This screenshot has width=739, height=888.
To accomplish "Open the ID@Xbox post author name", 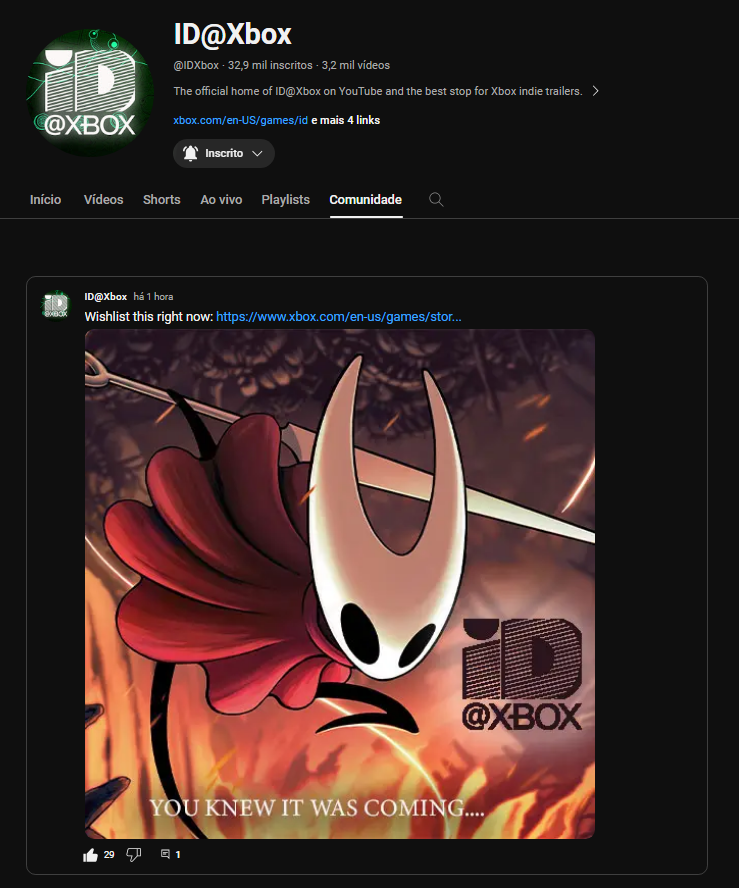I will point(106,297).
